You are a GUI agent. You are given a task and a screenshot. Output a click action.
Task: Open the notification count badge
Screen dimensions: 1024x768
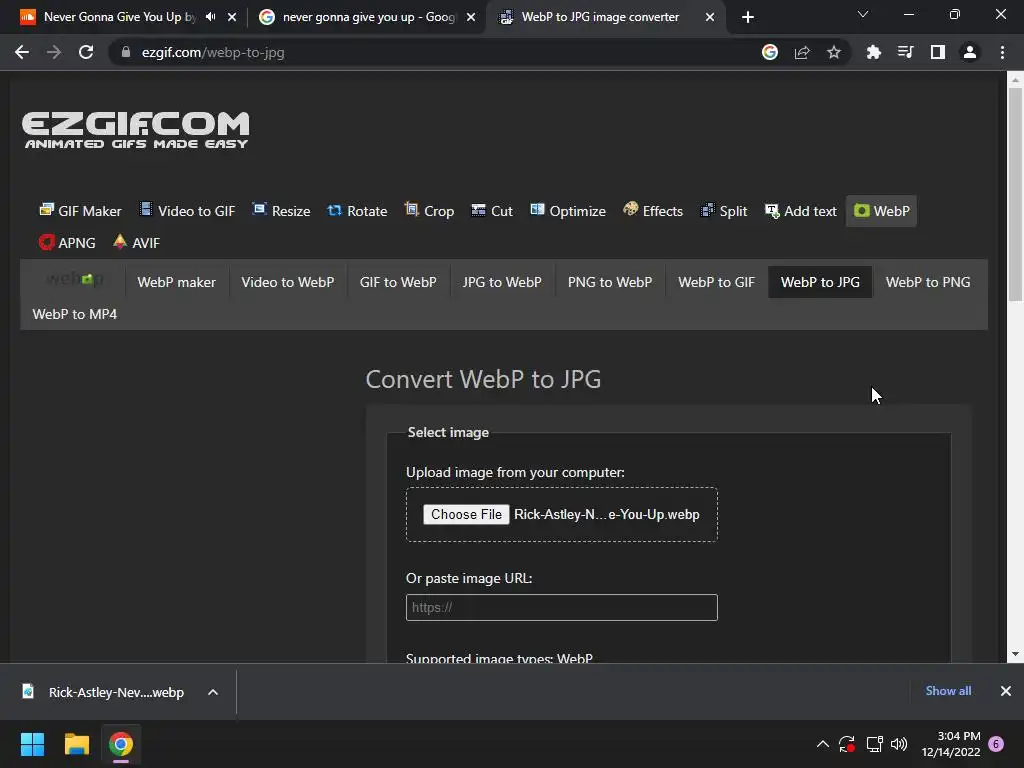[x=997, y=744]
